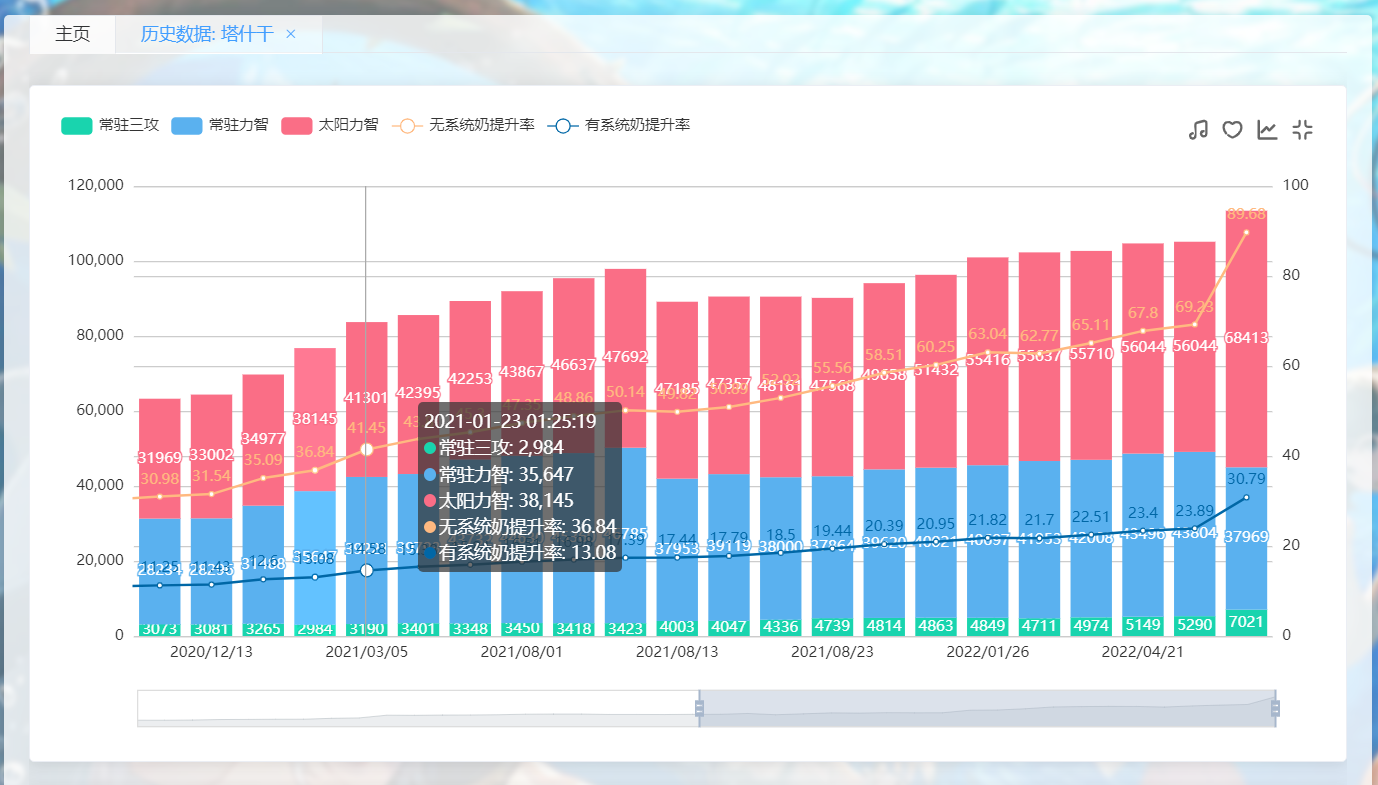Click the 51432 pink bar segment

pyautogui.click(x=936, y=371)
